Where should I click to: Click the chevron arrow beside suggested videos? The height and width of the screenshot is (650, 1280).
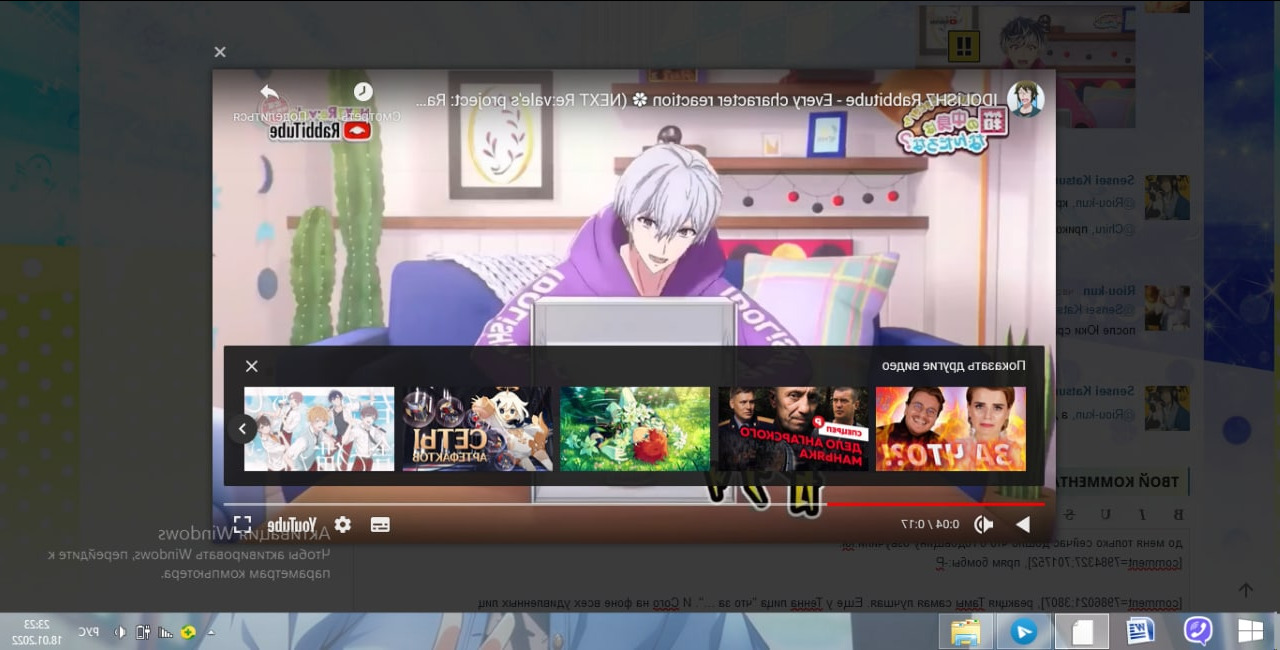pyautogui.click(x=242, y=429)
